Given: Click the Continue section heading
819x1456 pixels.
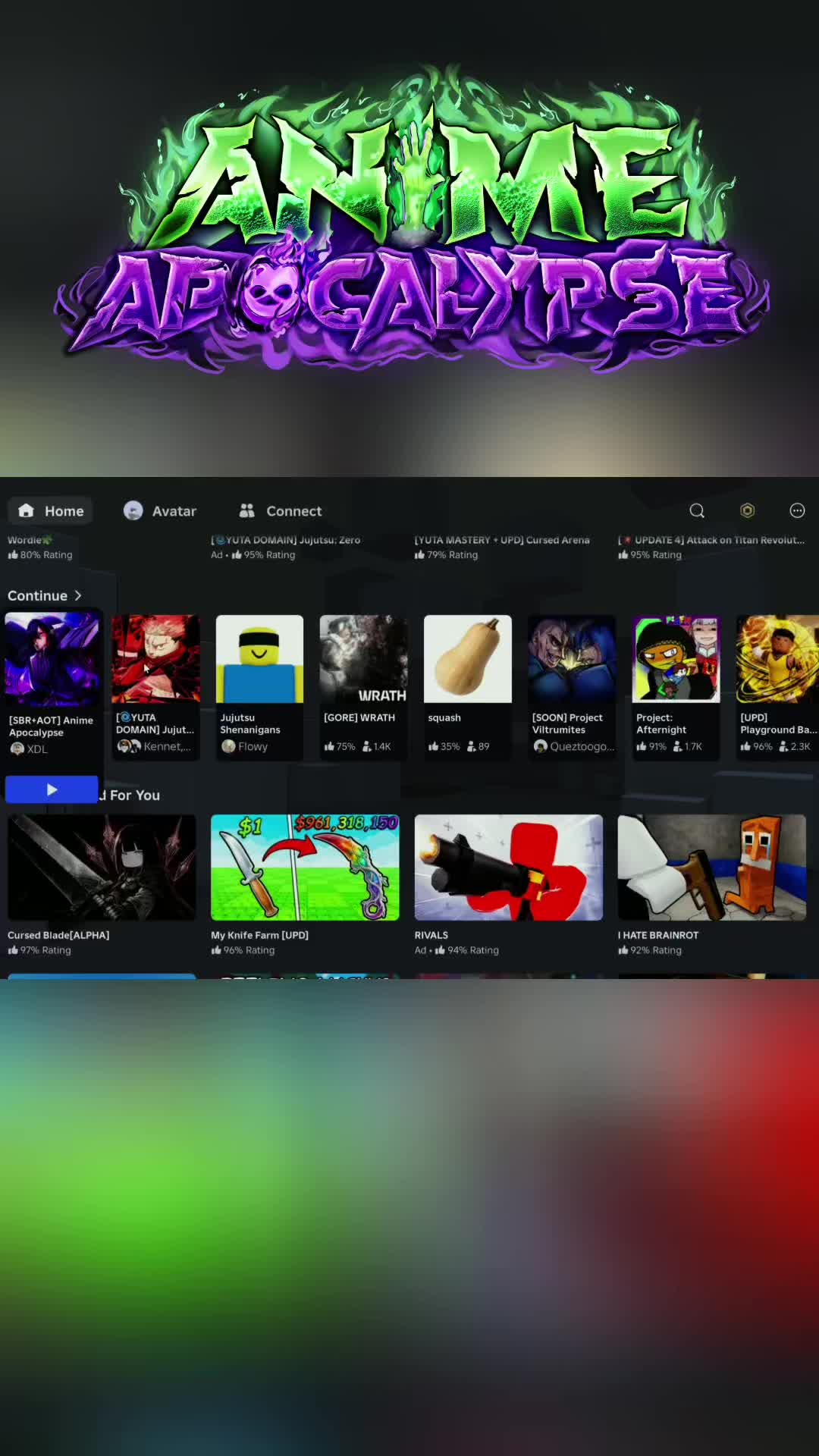Looking at the screenshot, I should click(37, 595).
